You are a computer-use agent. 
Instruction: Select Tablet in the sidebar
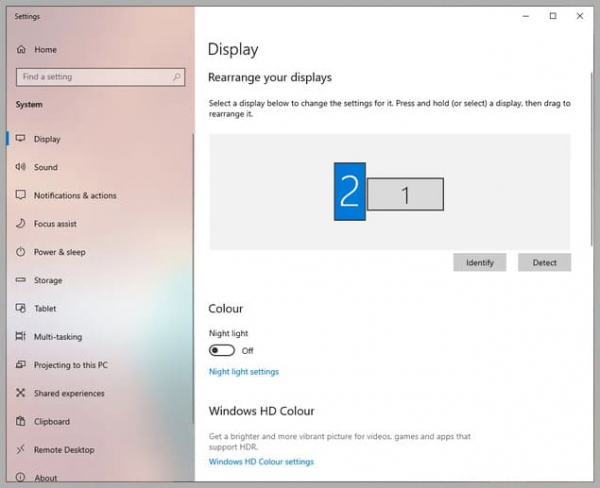click(99, 308)
